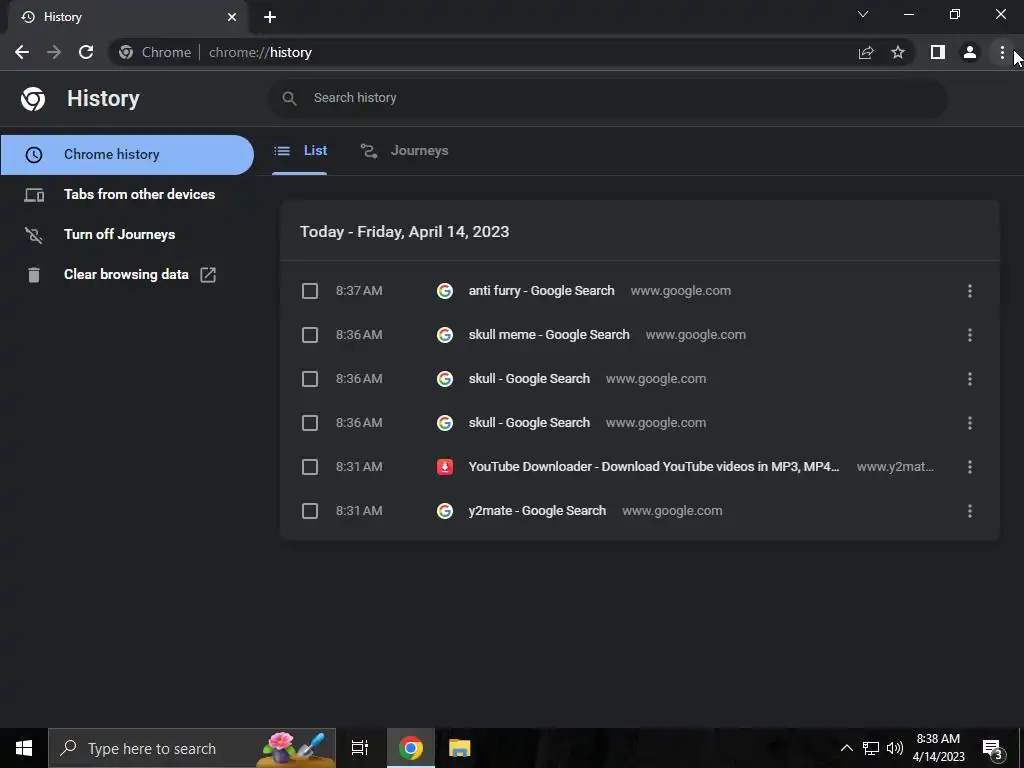This screenshot has width=1024, height=768.
Task: Tick the checkbox of the first skull search
Action: (310, 379)
